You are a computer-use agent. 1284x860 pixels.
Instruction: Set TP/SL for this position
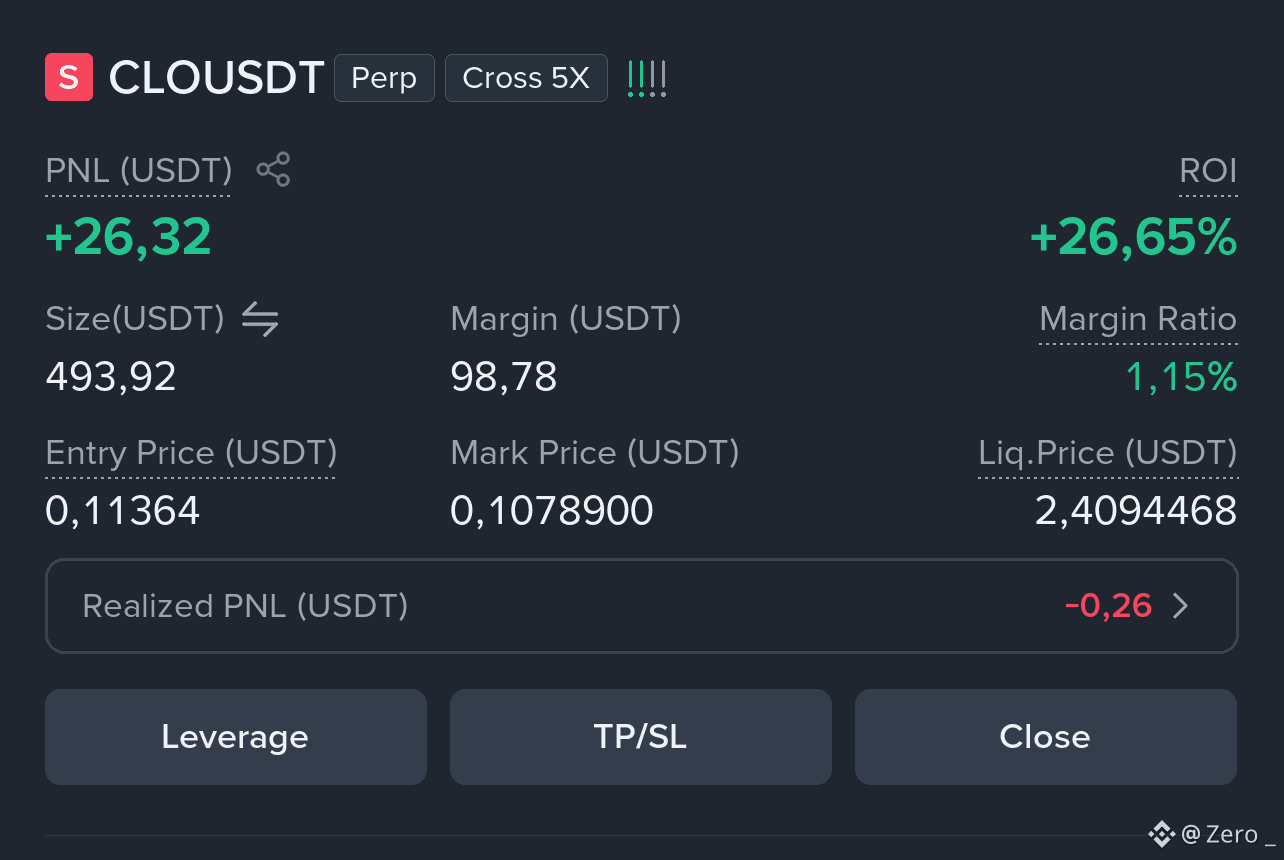click(641, 737)
